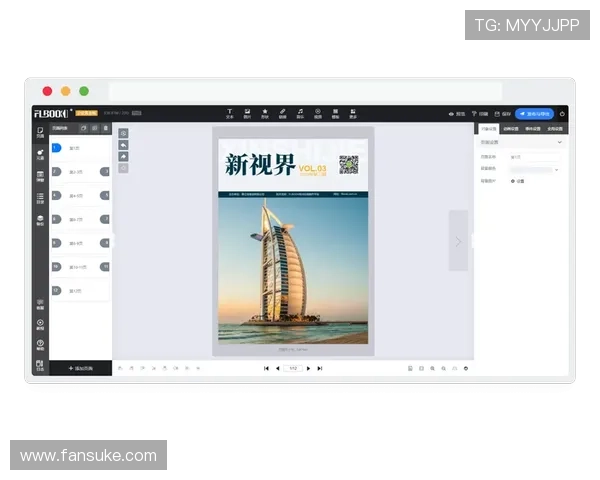Screen dimensions: 600x480
Task: Jump to last page
Action: (320, 368)
